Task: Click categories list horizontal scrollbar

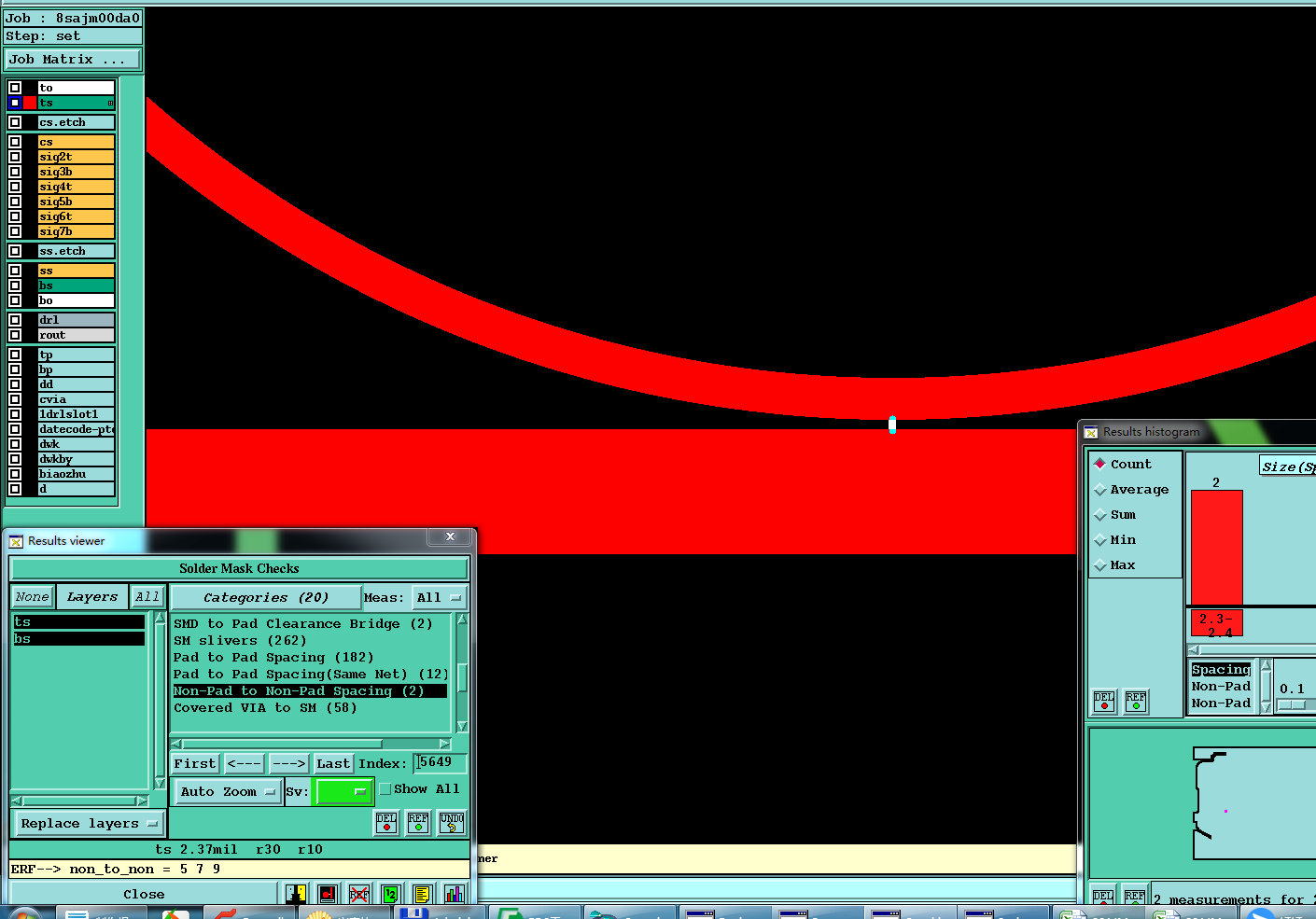Action: (311, 744)
